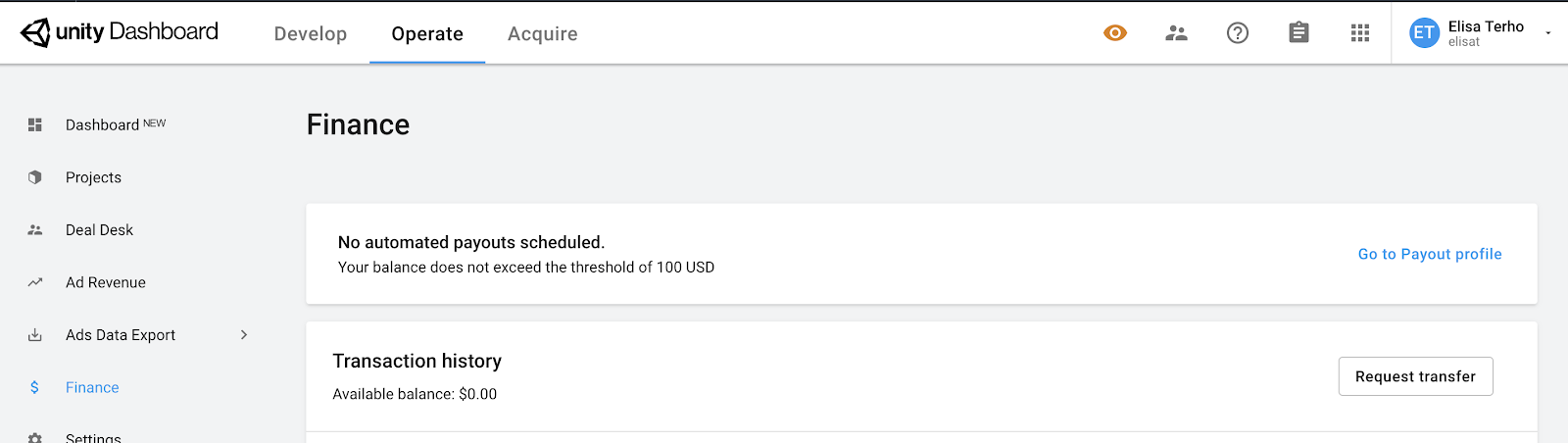Click the Deal Desk people icon

tap(35, 230)
